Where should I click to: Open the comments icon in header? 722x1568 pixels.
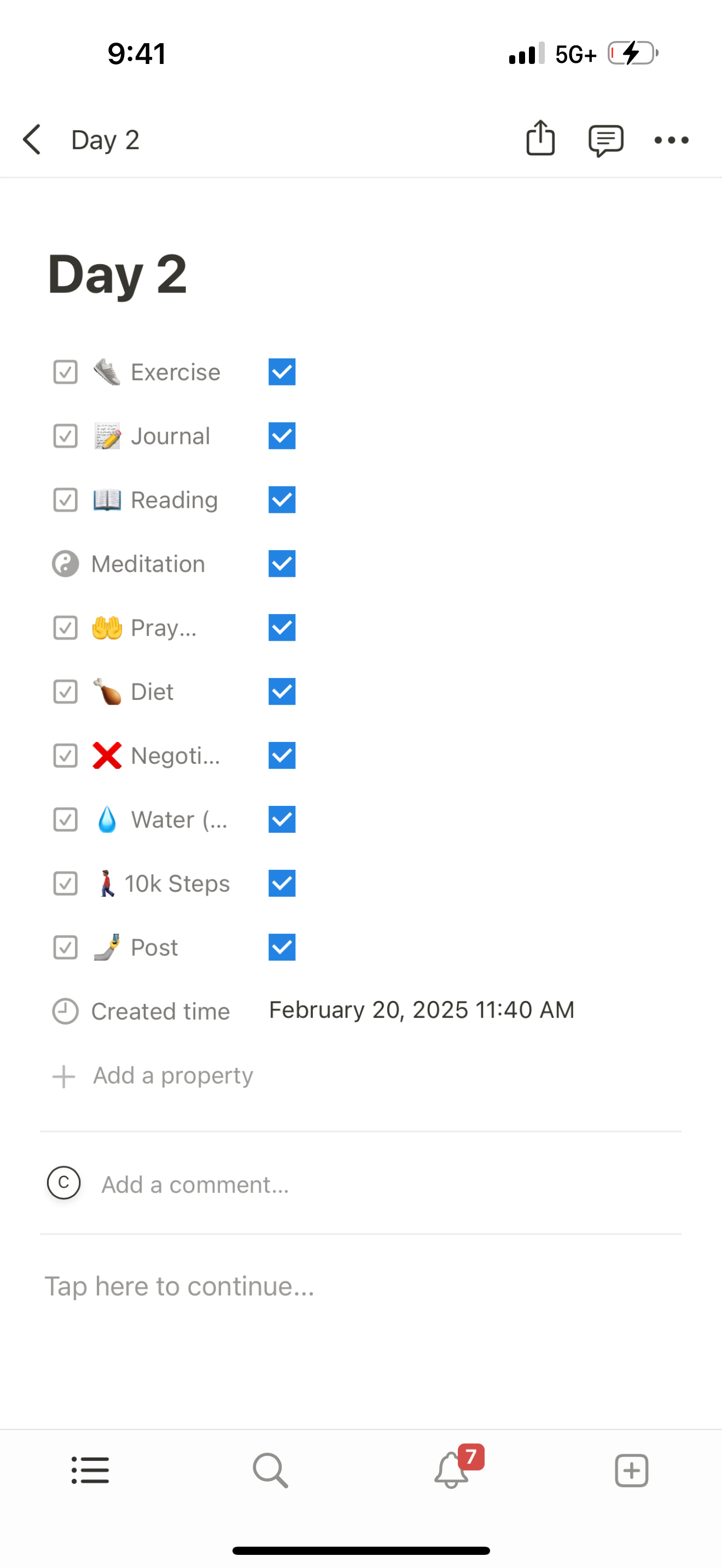point(605,140)
